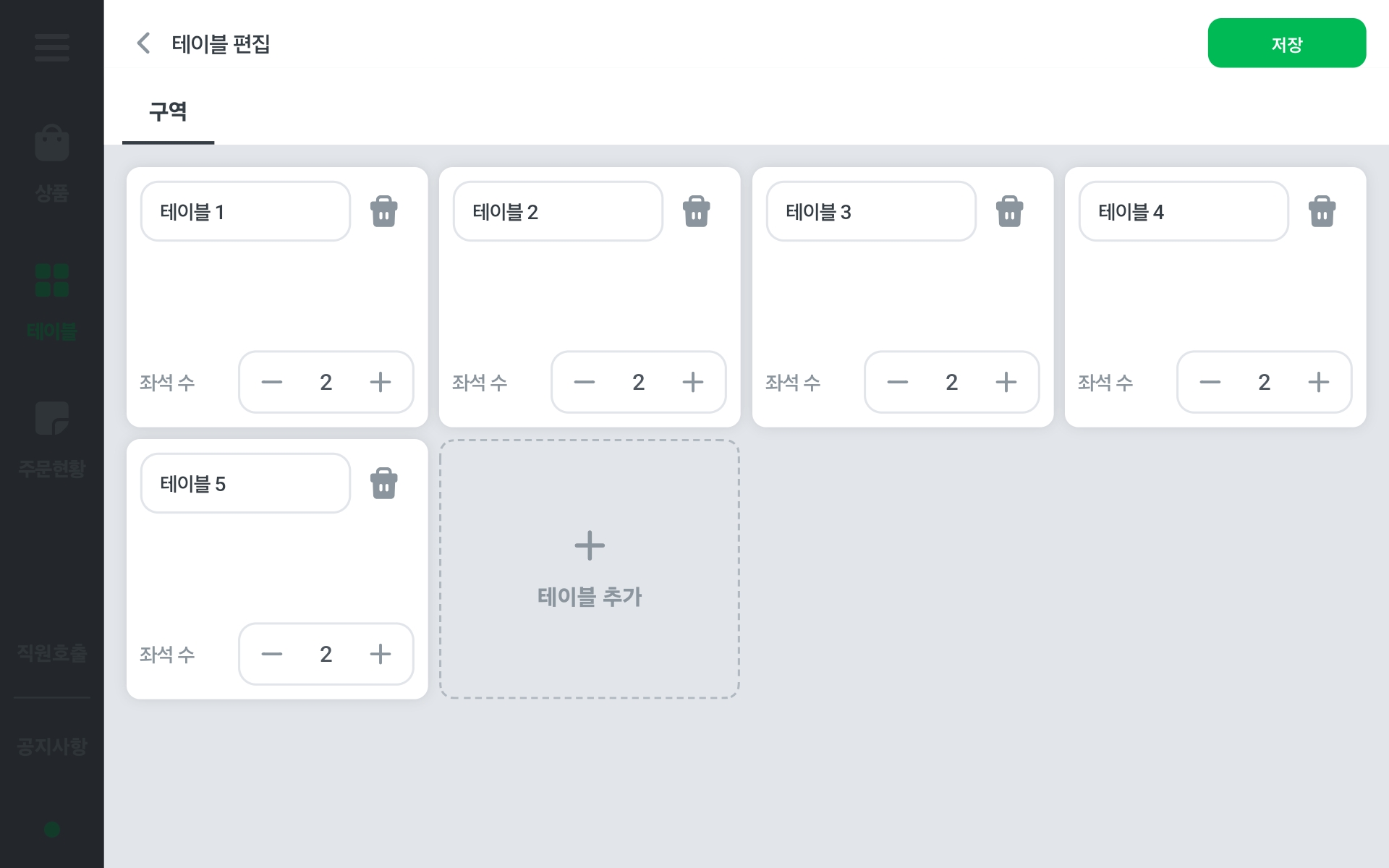Remove 테이블 4 with the trash icon
The height and width of the screenshot is (868, 1389).
[x=1322, y=211]
